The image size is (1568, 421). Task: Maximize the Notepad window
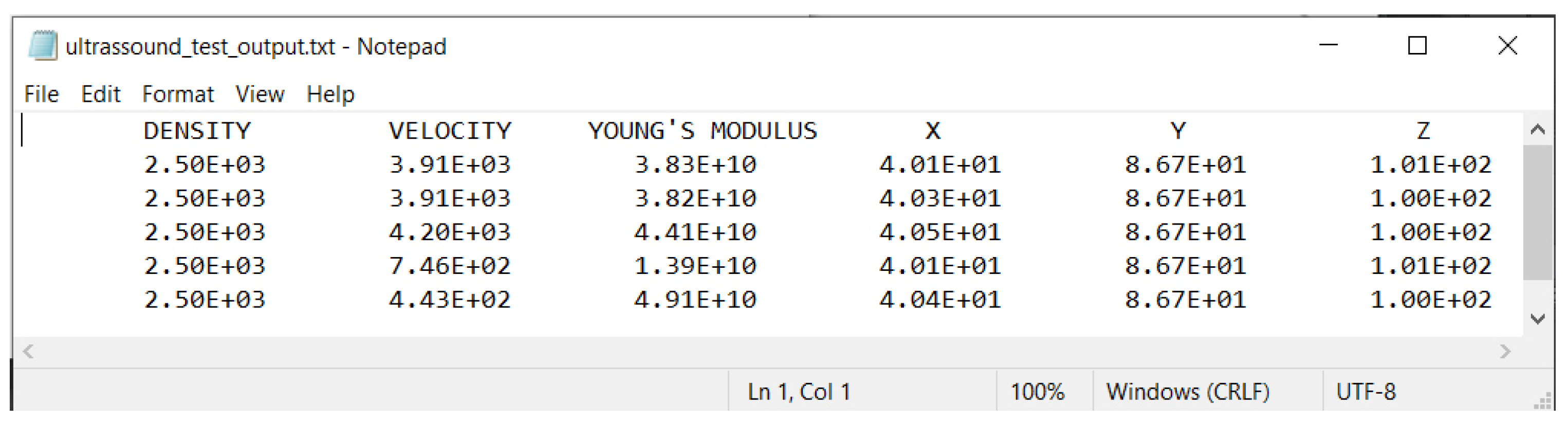(x=1417, y=46)
